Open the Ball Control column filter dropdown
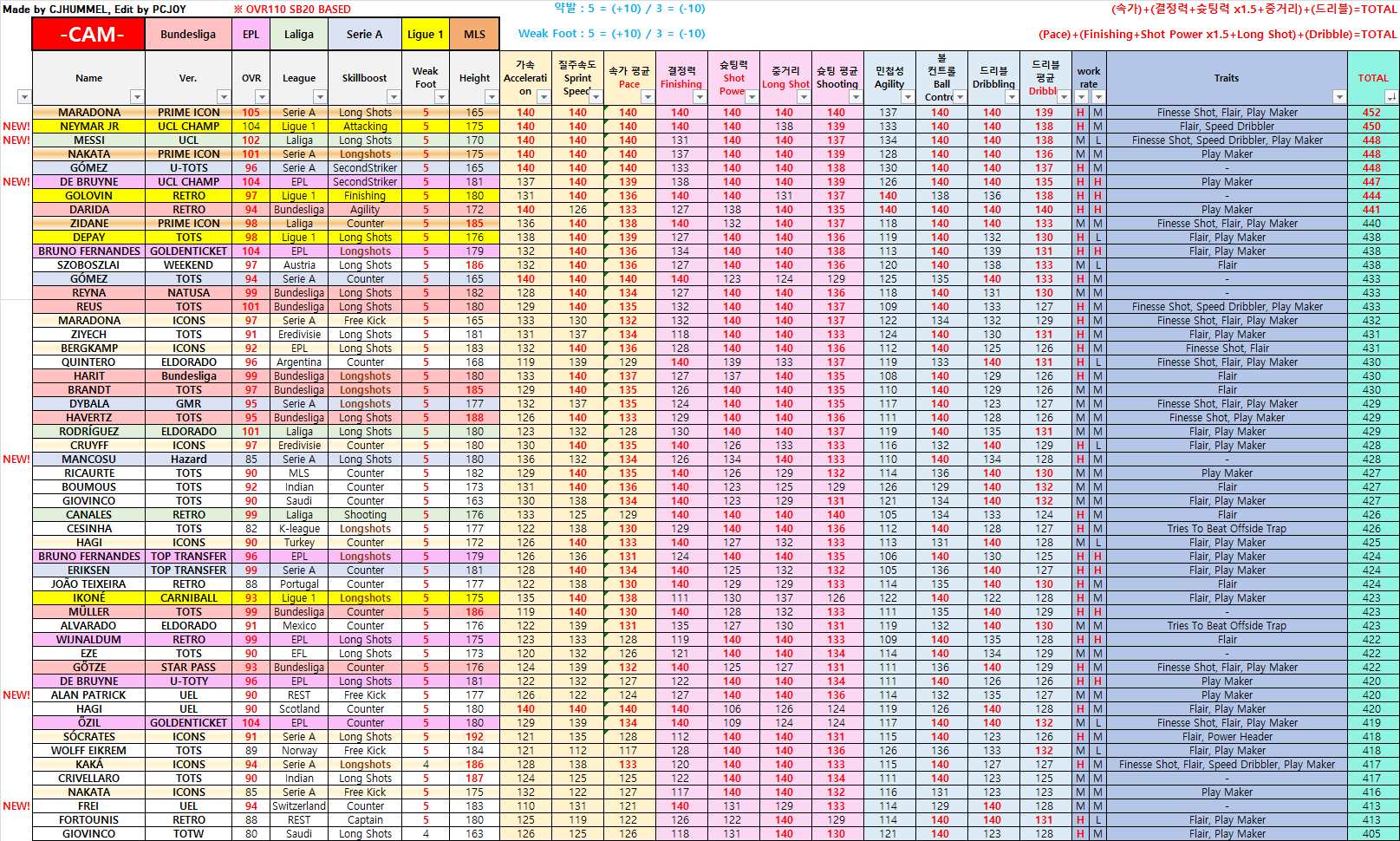Screen dimensions: 1400x841 tap(960, 97)
